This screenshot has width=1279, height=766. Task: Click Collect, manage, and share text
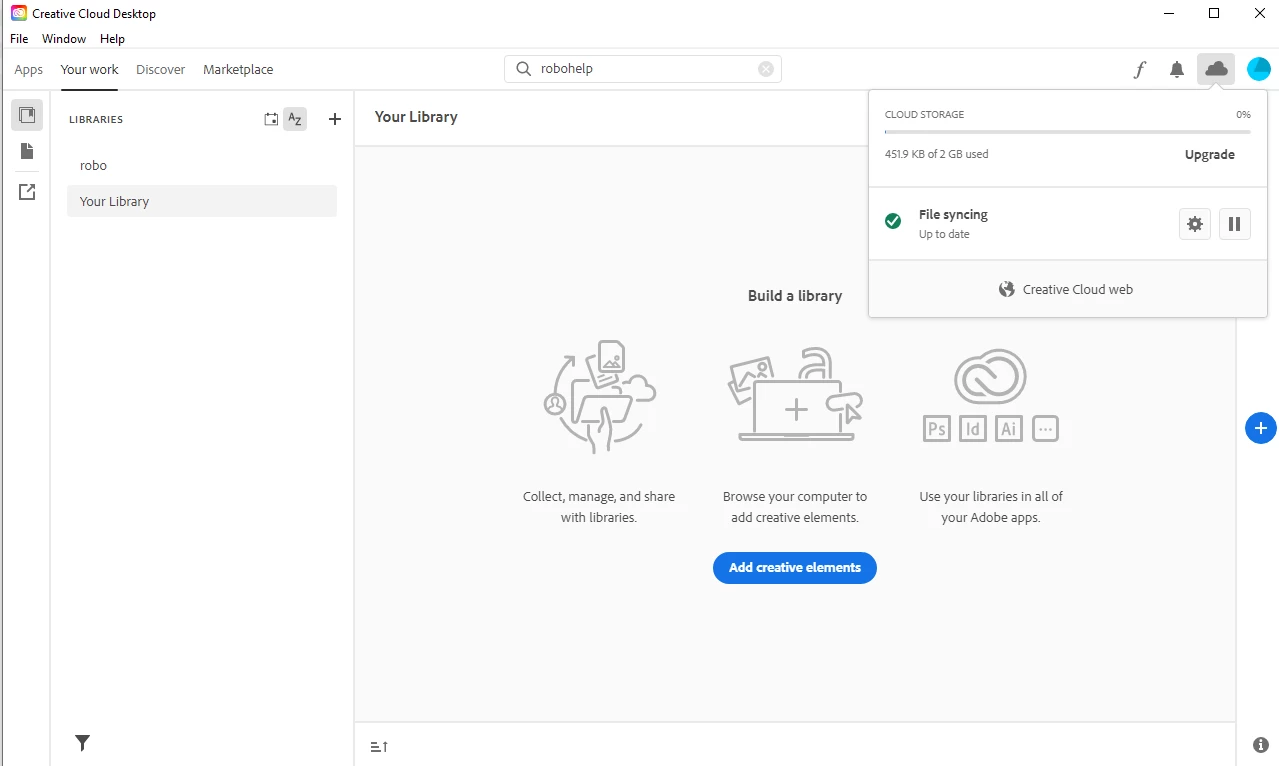(x=599, y=507)
